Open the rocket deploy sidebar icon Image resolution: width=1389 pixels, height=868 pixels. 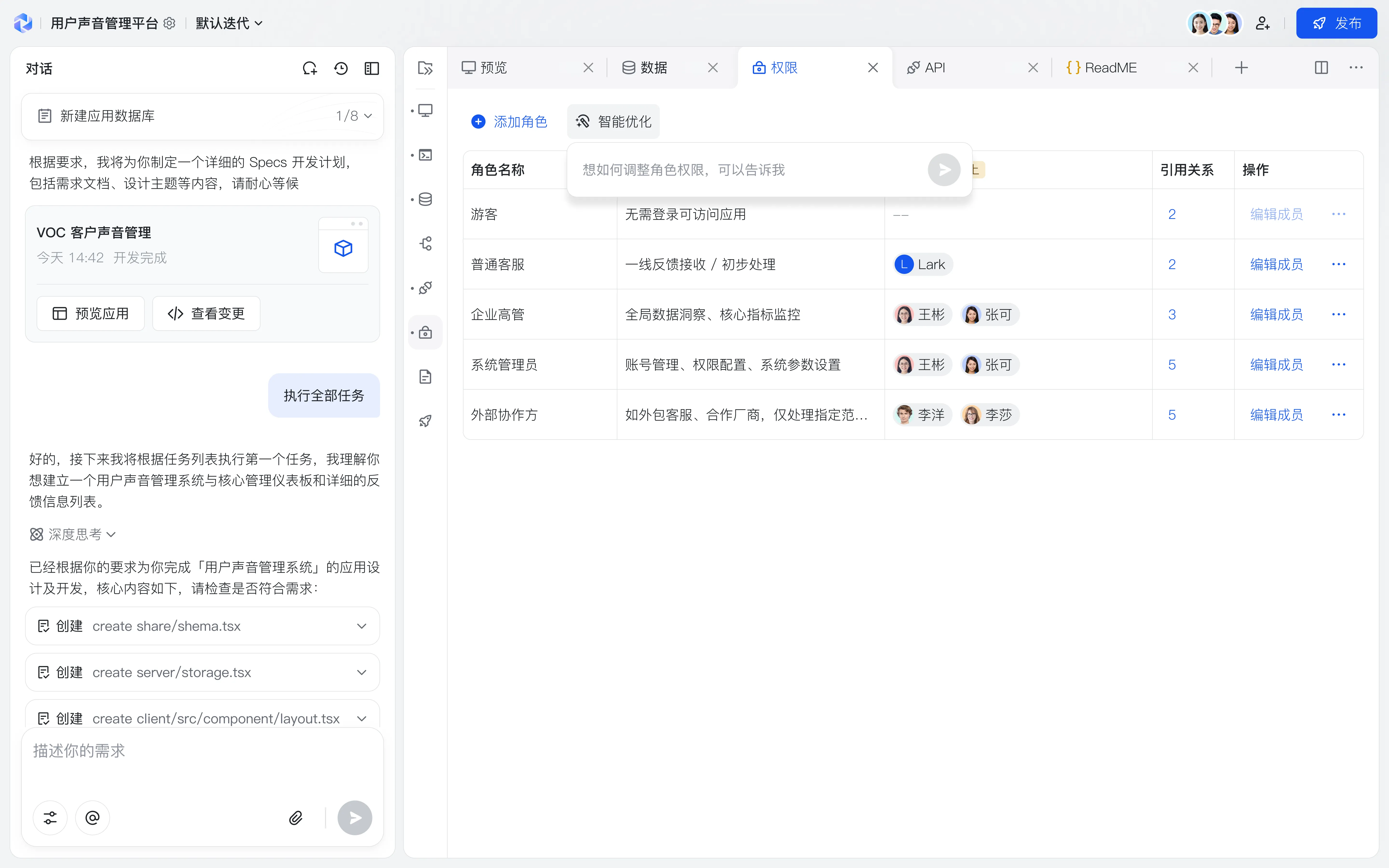[x=425, y=421]
